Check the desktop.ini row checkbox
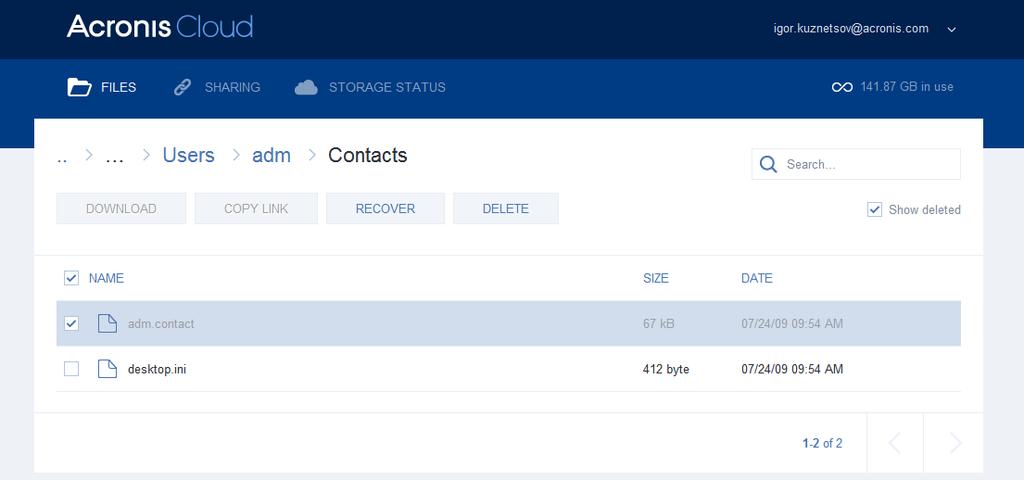1024x480 pixels. point(71,369)
